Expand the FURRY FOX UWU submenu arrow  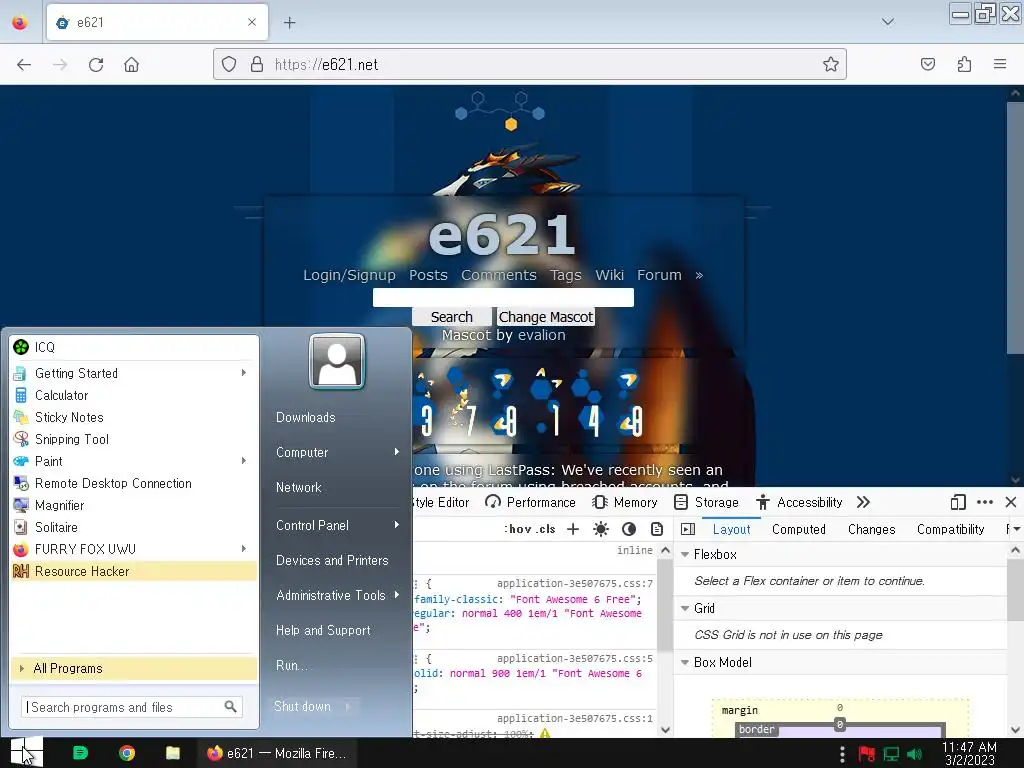click(244, 549)
